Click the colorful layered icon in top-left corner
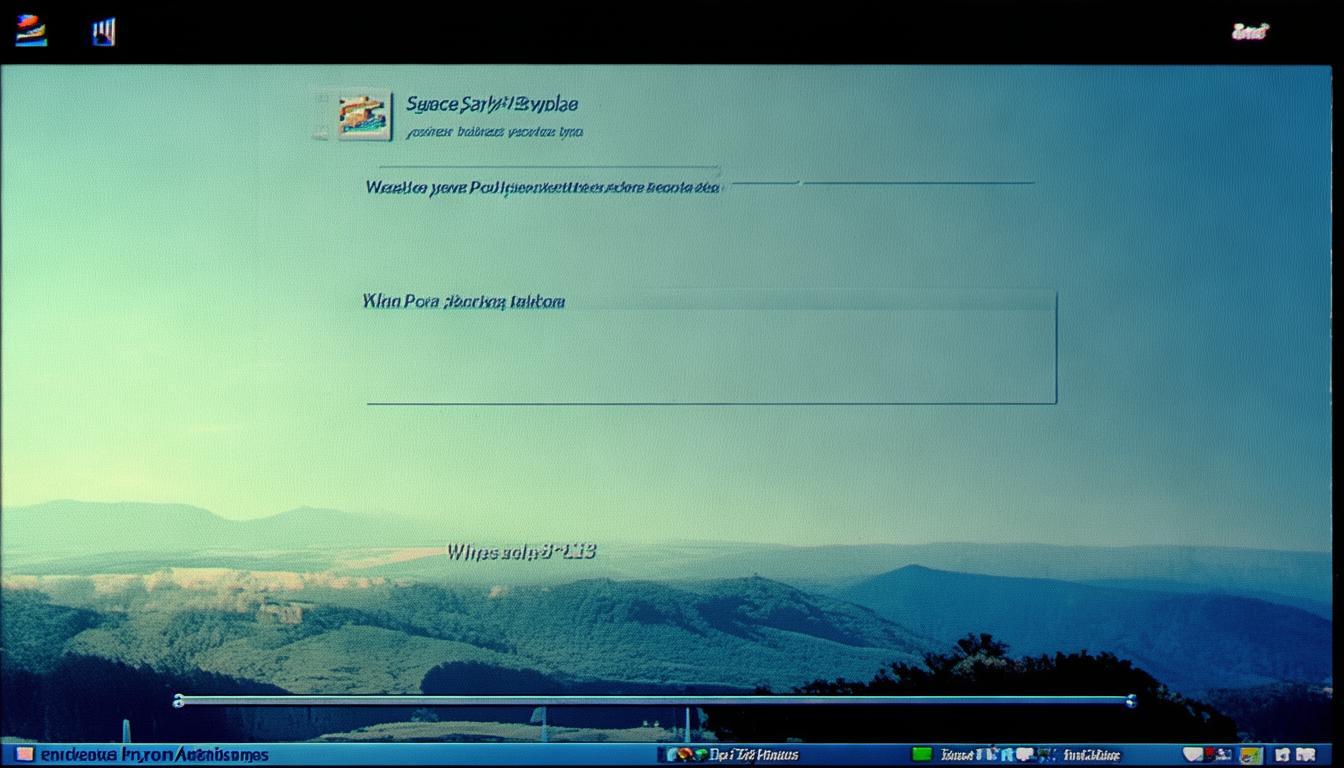The image size is (1344, 768). point(30,31)
